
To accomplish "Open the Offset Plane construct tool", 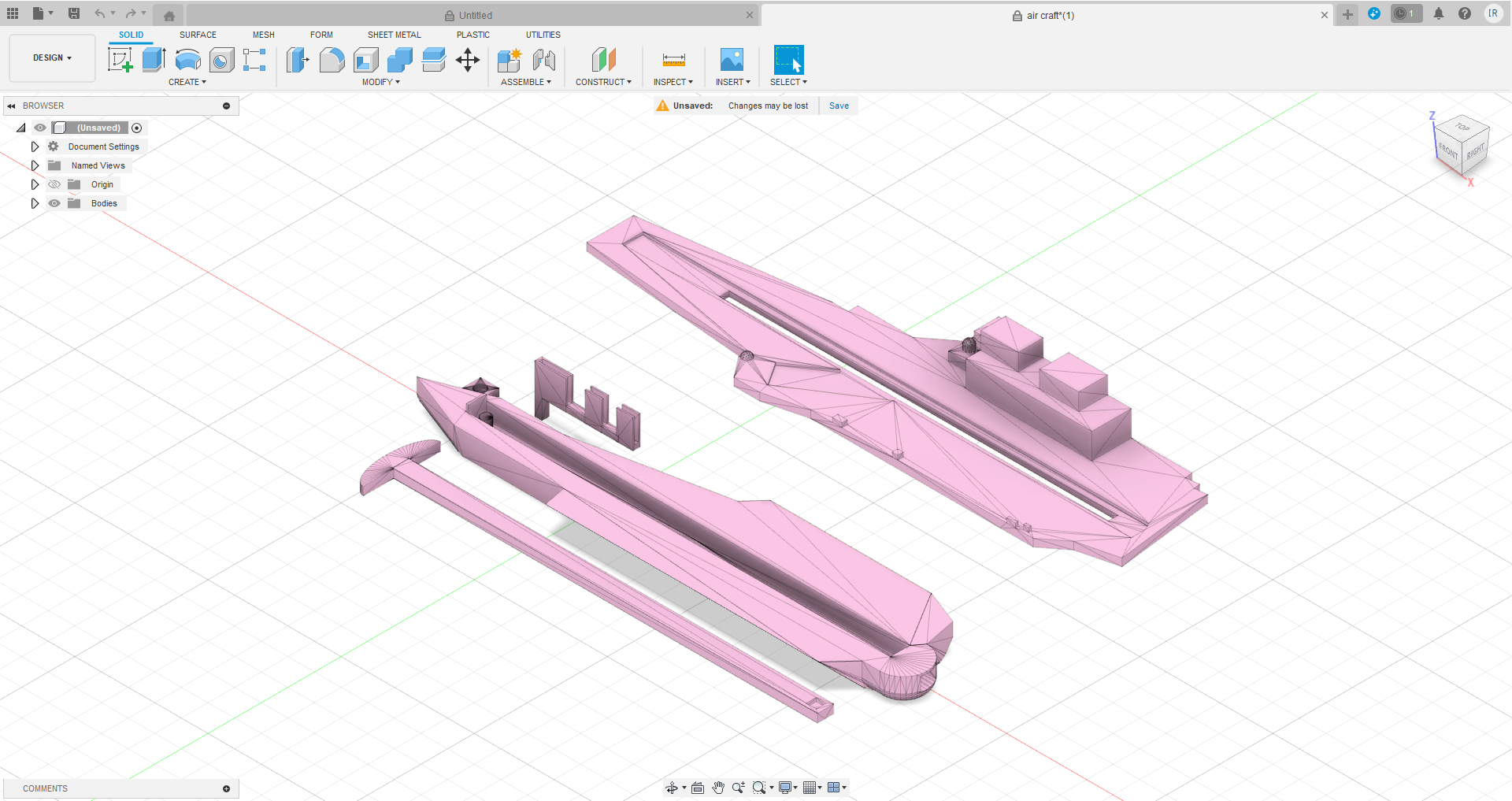I will click(x=603, y=60).
